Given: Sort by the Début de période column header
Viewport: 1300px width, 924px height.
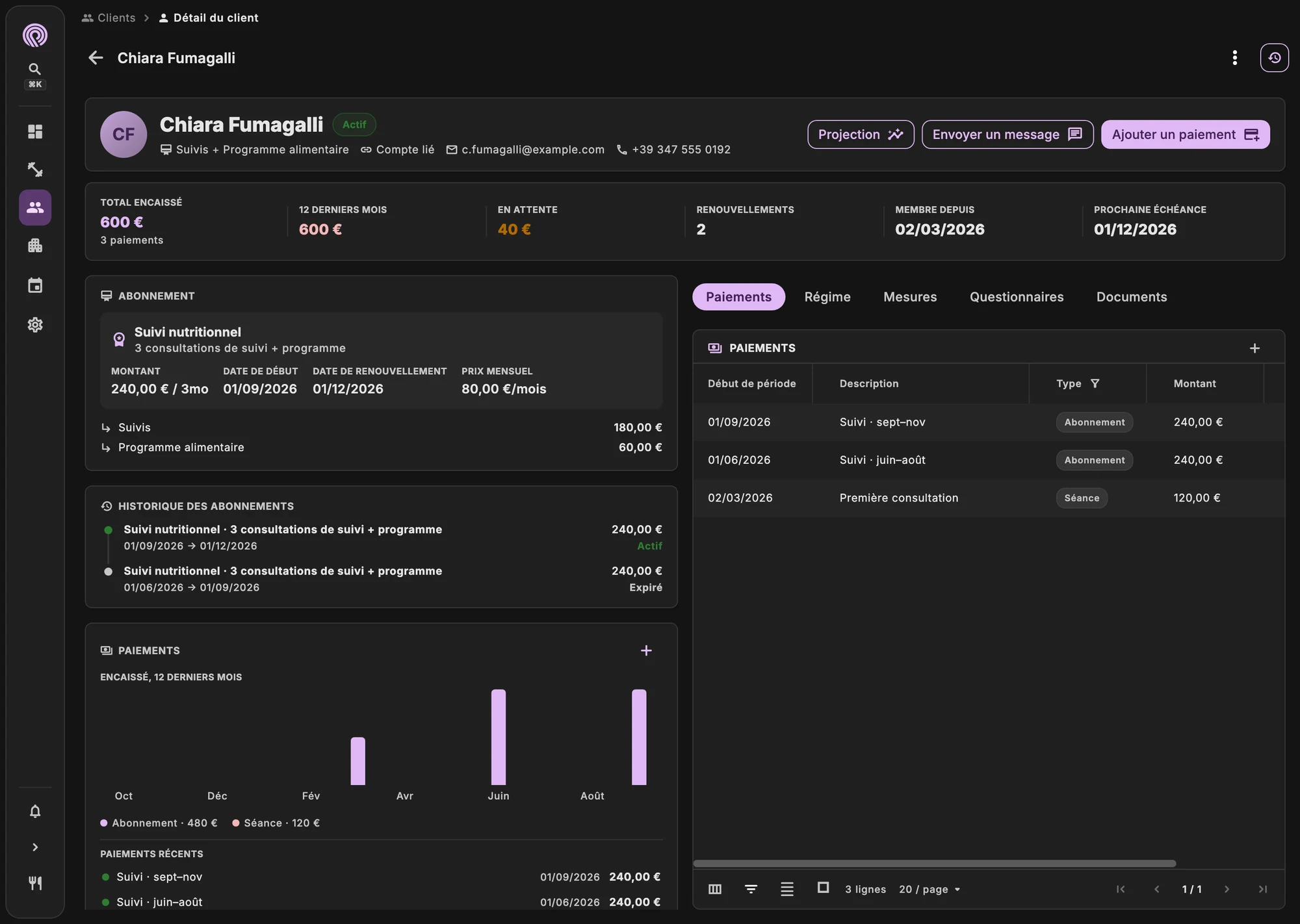Looking at the screenshot, I should (752, 383).
